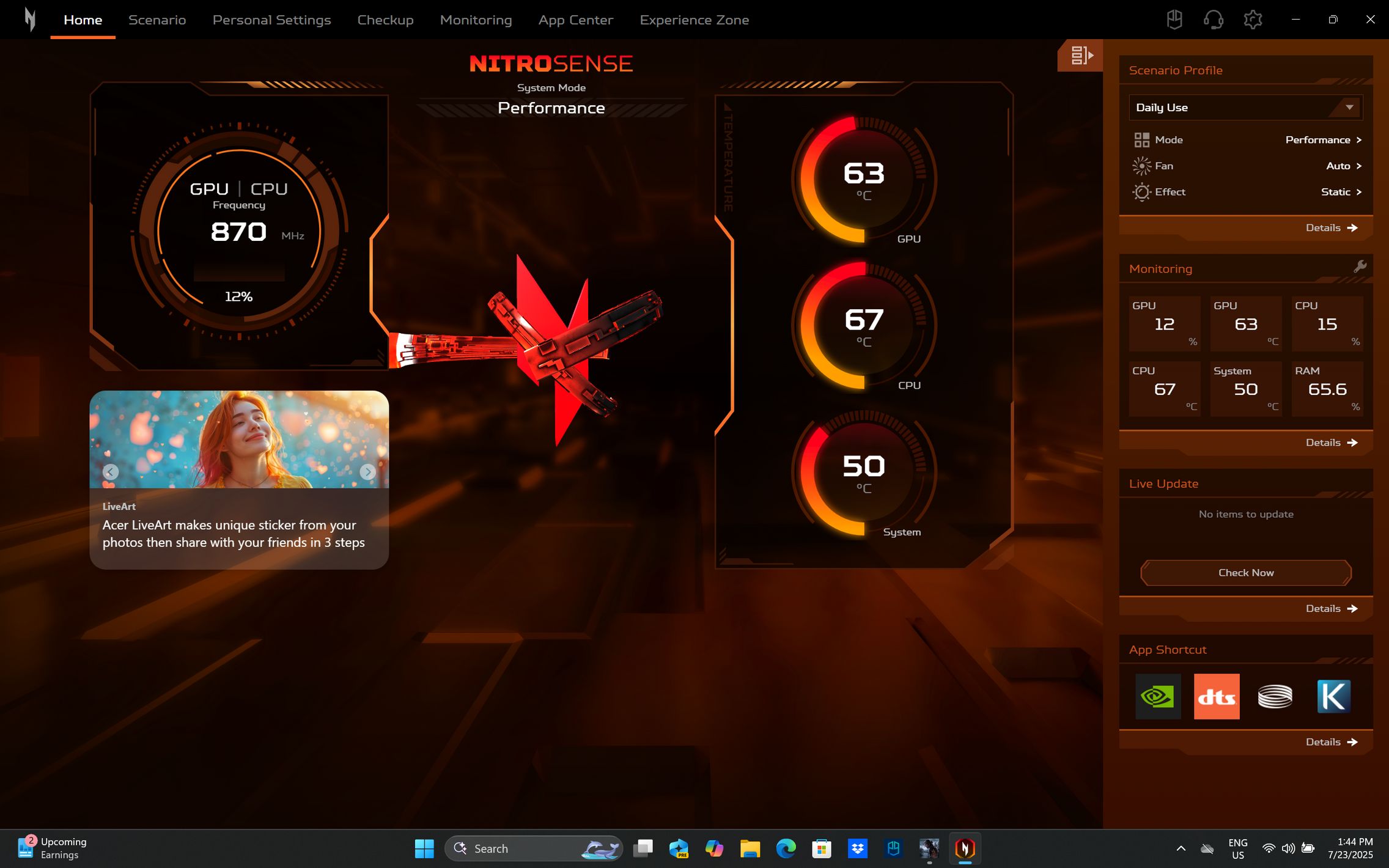
Task: Switch to the Checkup tab
Action: point(385,20)
